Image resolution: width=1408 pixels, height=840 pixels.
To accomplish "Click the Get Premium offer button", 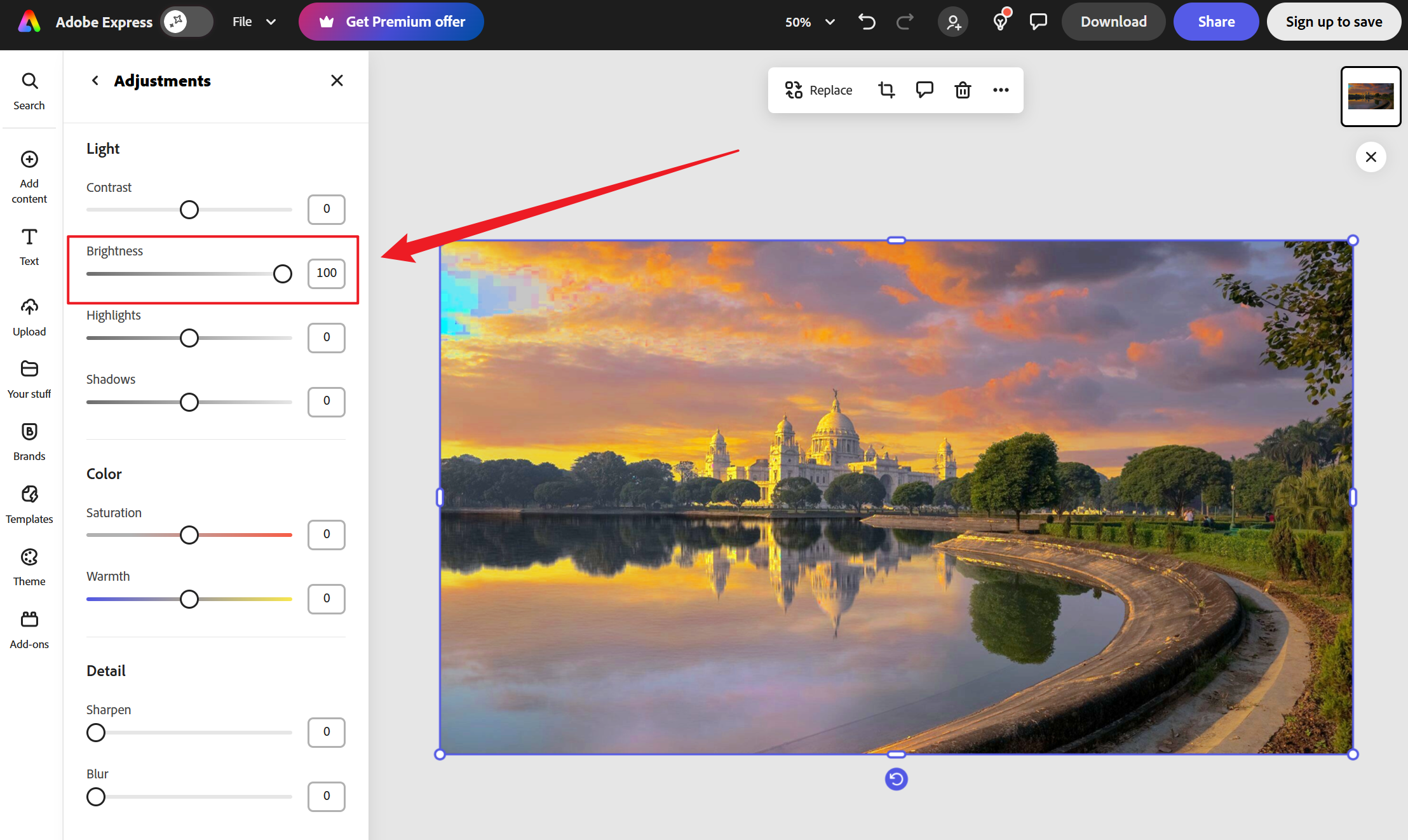I will click(x=391, y=22).
